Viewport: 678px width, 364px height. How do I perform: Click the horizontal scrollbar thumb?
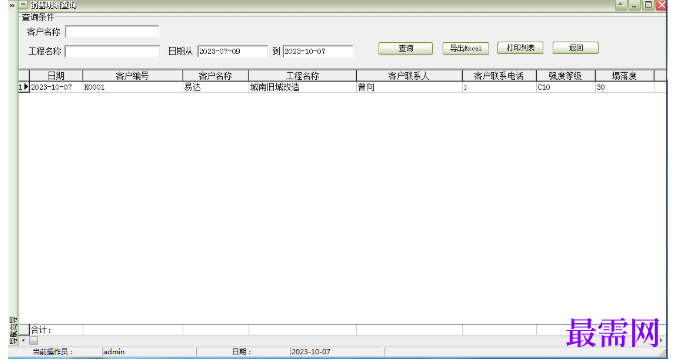click(34, 341)
